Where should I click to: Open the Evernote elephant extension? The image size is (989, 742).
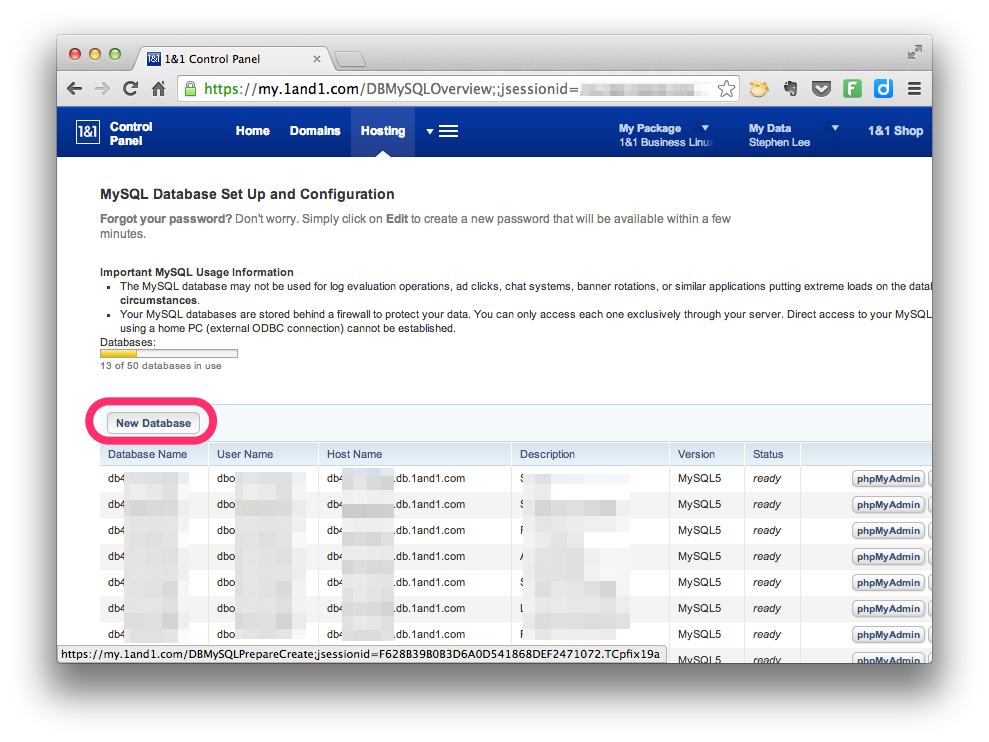tap(790, 89)
